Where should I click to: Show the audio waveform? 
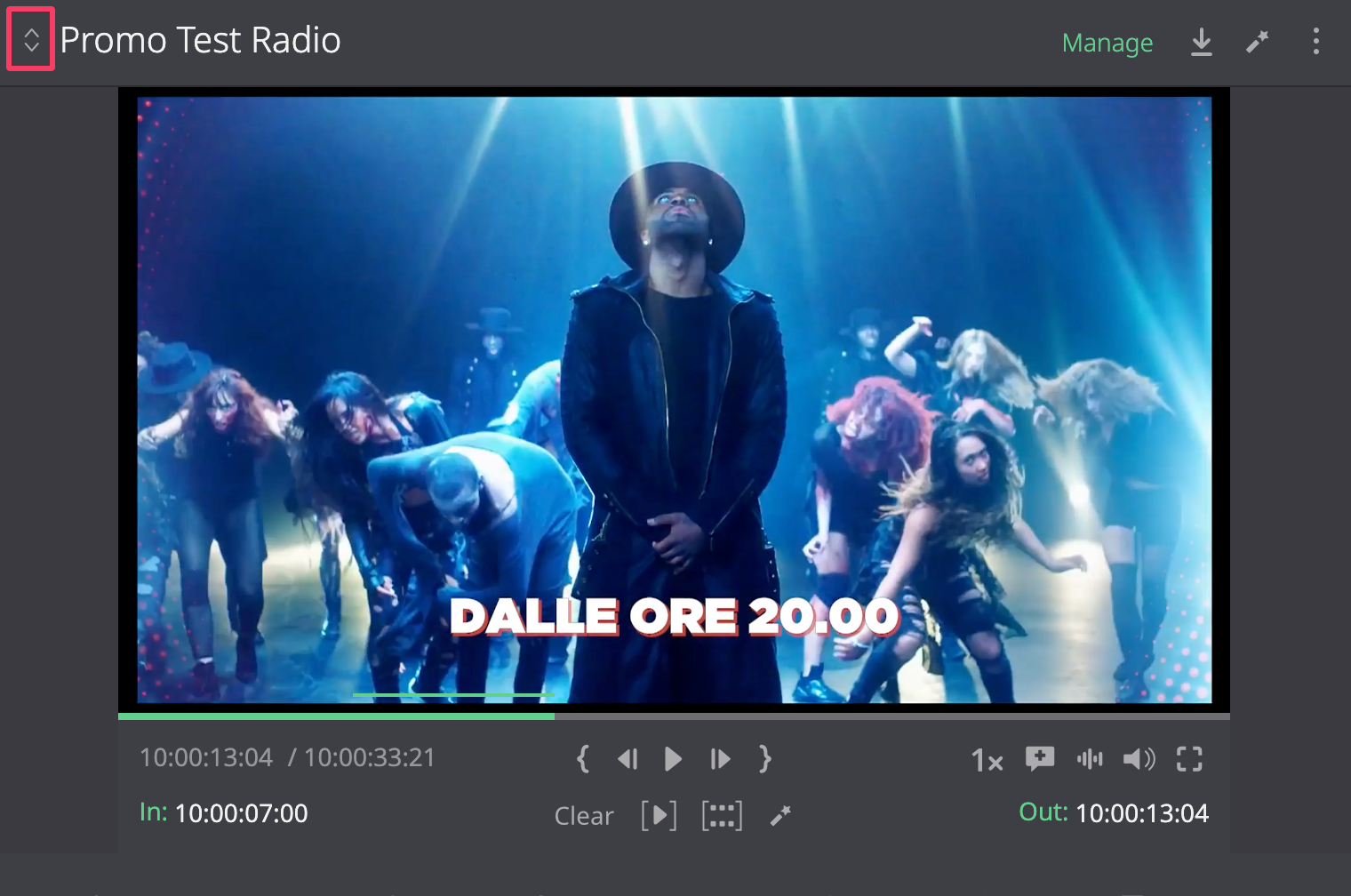coord(1090,758)
